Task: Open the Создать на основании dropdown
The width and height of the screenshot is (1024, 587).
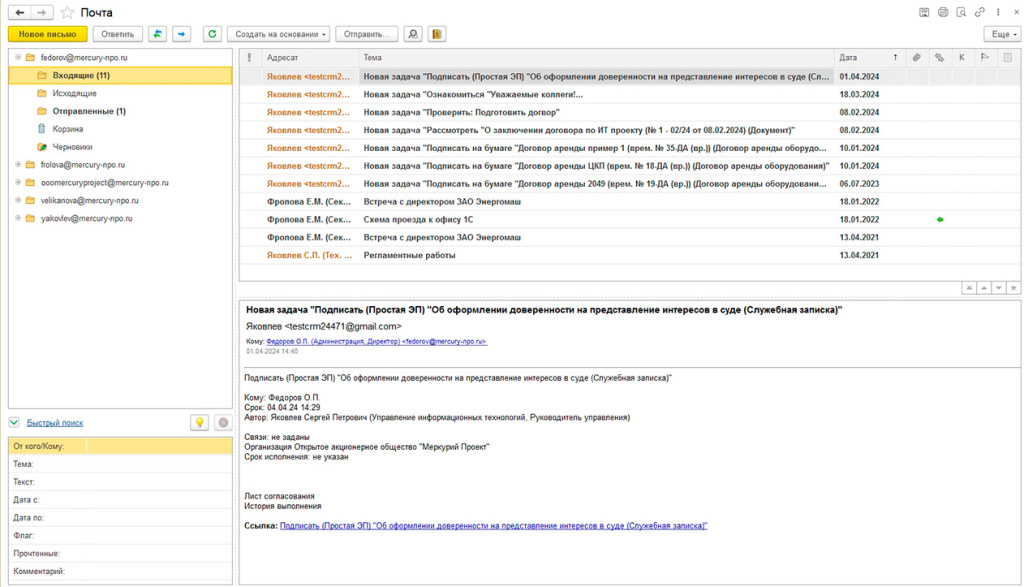Action: click(280, 34)
